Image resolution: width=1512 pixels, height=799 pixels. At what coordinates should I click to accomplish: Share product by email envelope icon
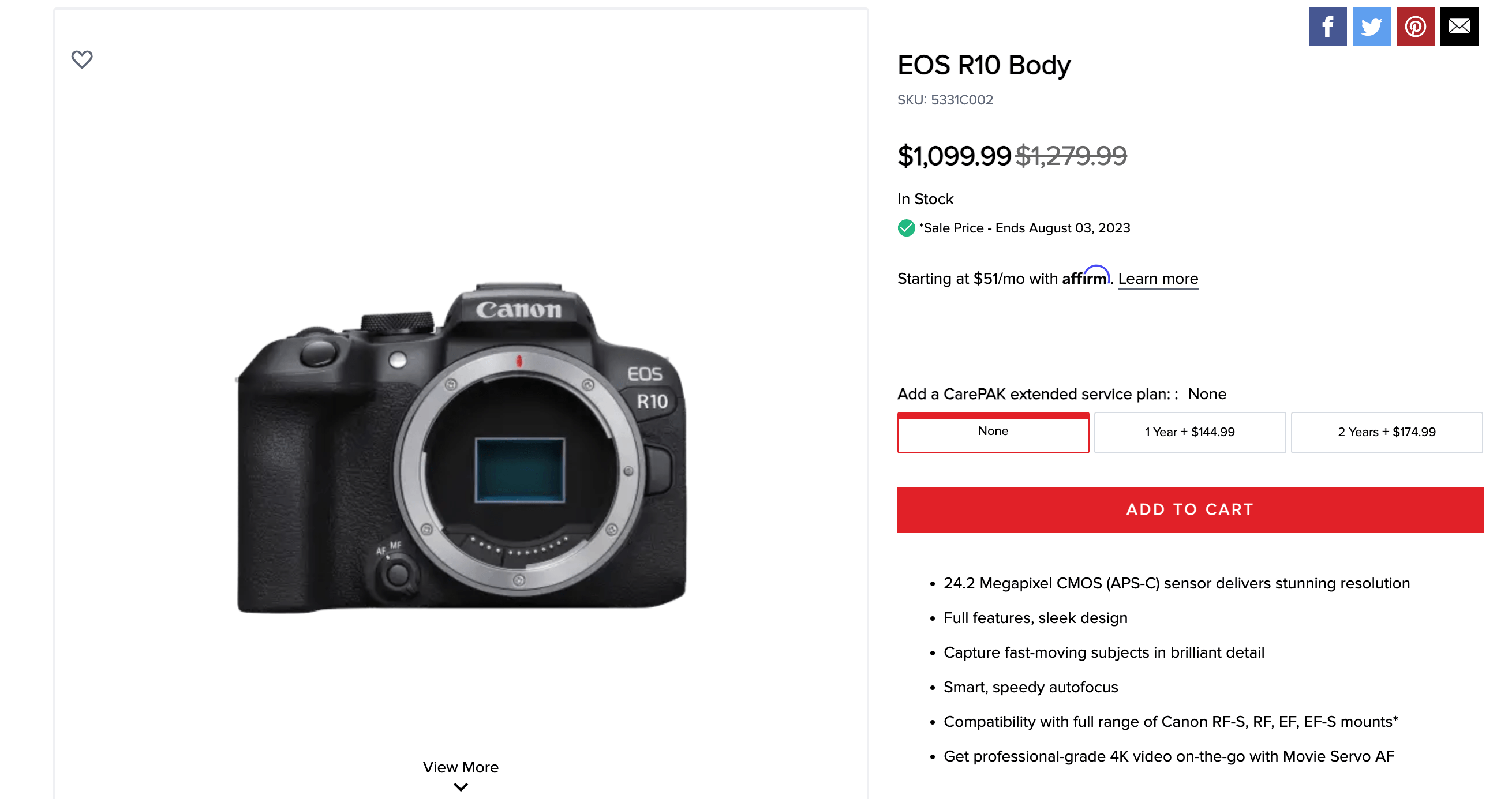click(x=1458, y=27)
